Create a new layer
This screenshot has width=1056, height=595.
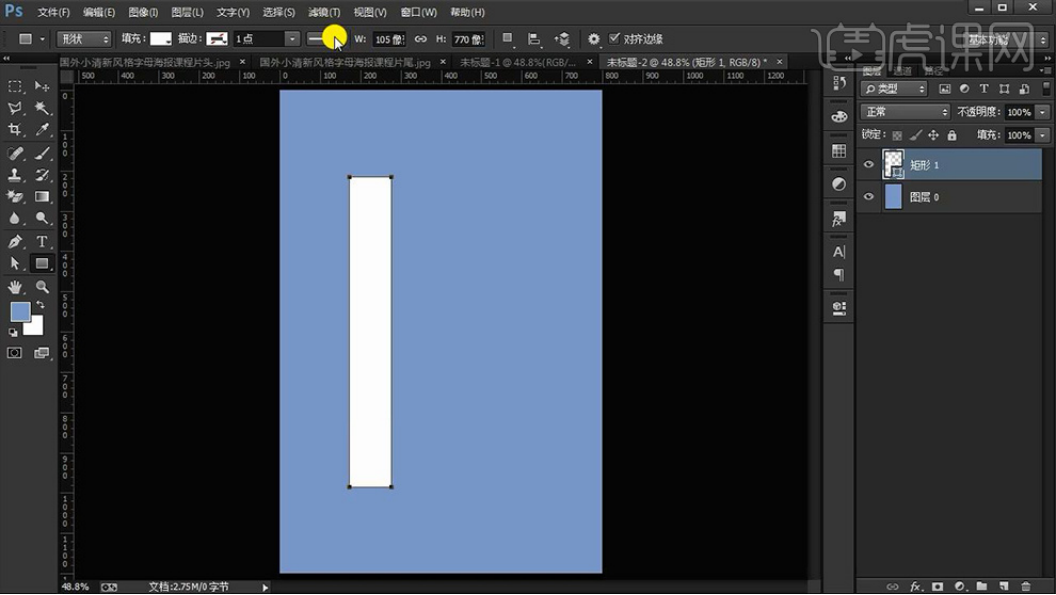[x=1003, y=586]
